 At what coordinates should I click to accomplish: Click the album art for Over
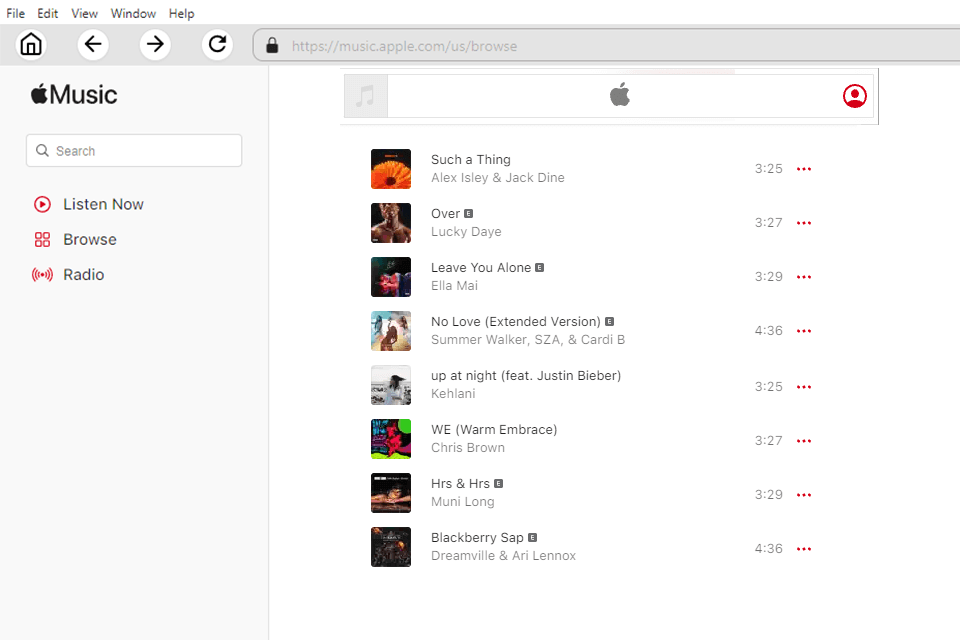tap(391, 223)
